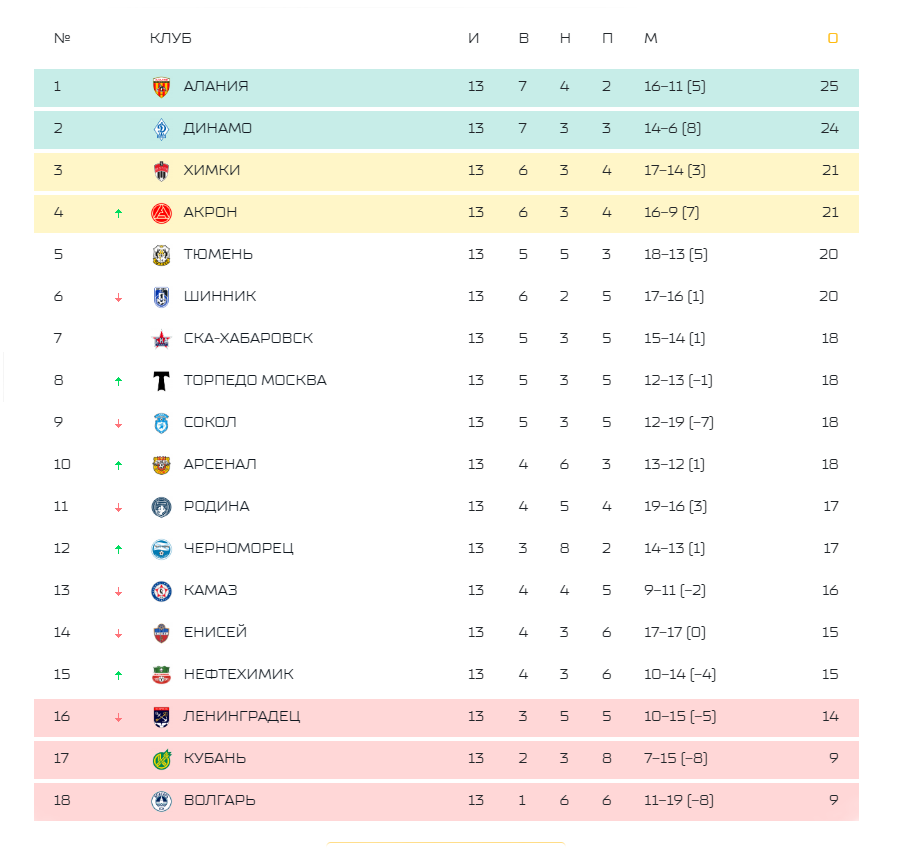902x849 pixels.
Task: Click the yellow points column header icon
Action: [x=832, y=39]
